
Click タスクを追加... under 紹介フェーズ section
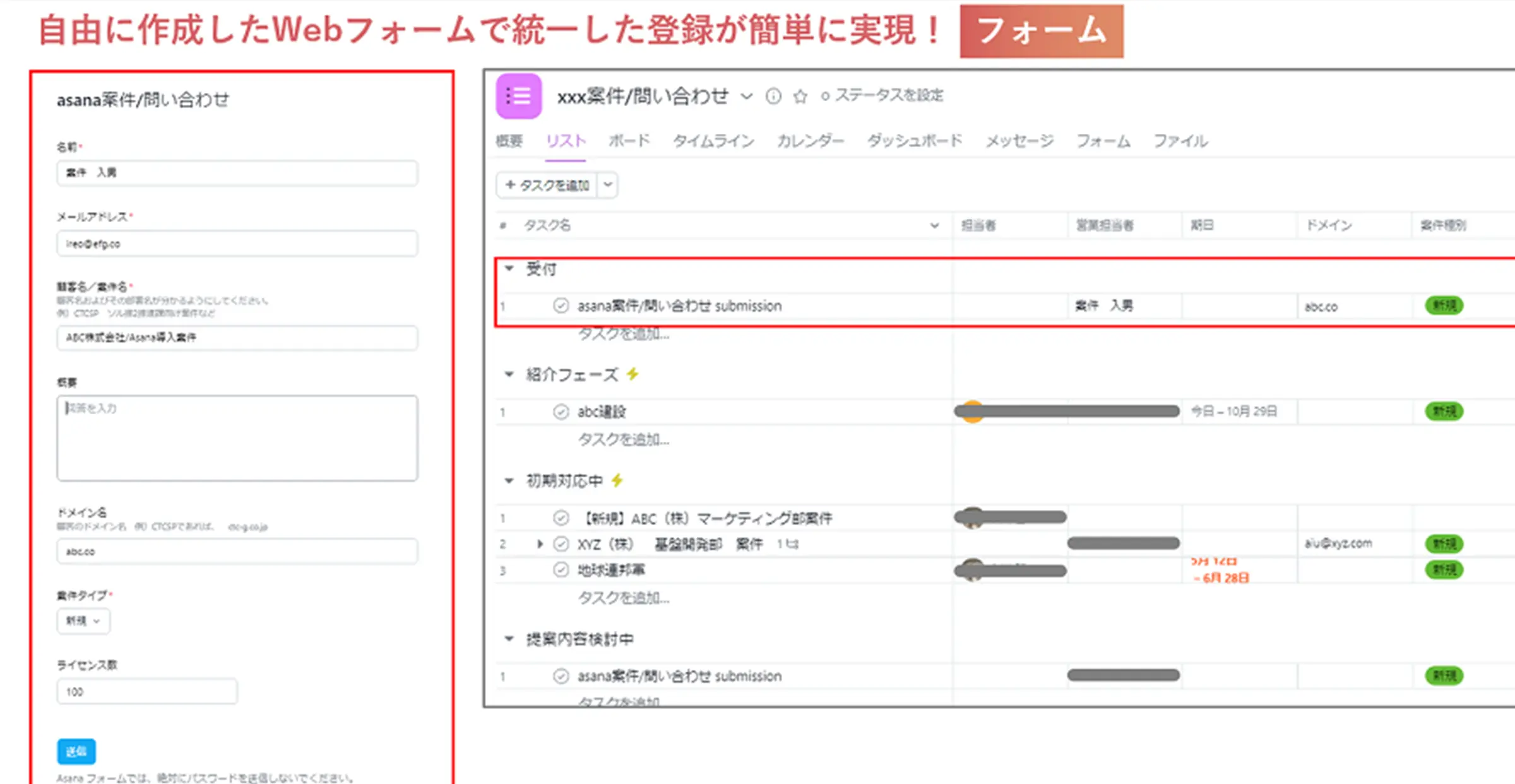pos(624,439)
